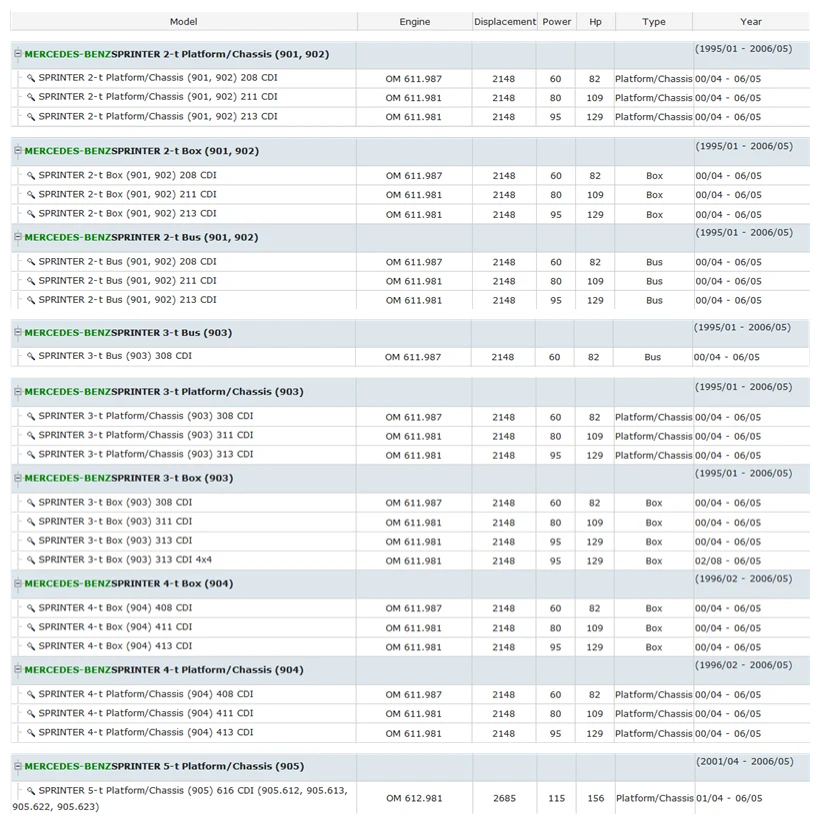Click the Year column header
The height and width of the screenshot is (824, 820).
[751, 22]
